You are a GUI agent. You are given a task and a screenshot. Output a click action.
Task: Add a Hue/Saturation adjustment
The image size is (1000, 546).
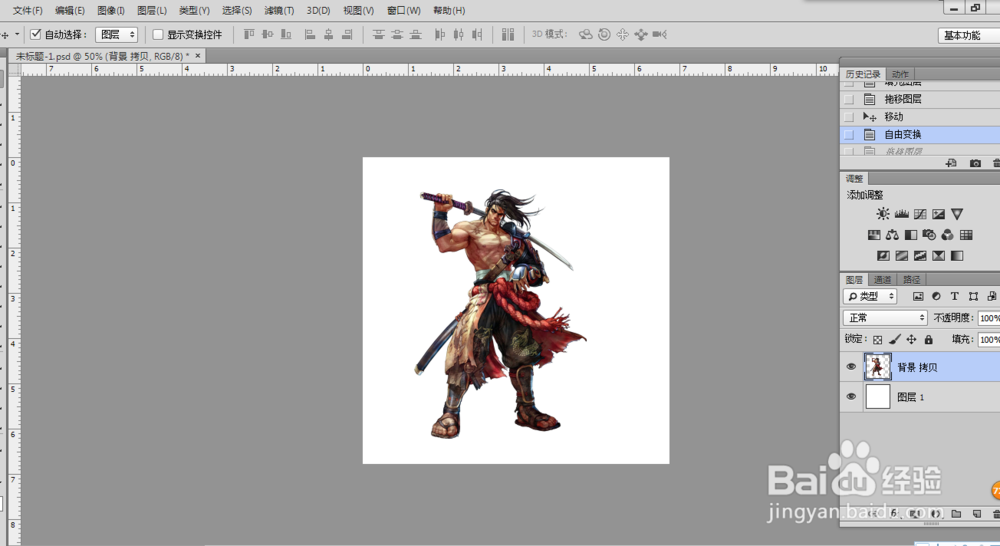pos(874,235)
